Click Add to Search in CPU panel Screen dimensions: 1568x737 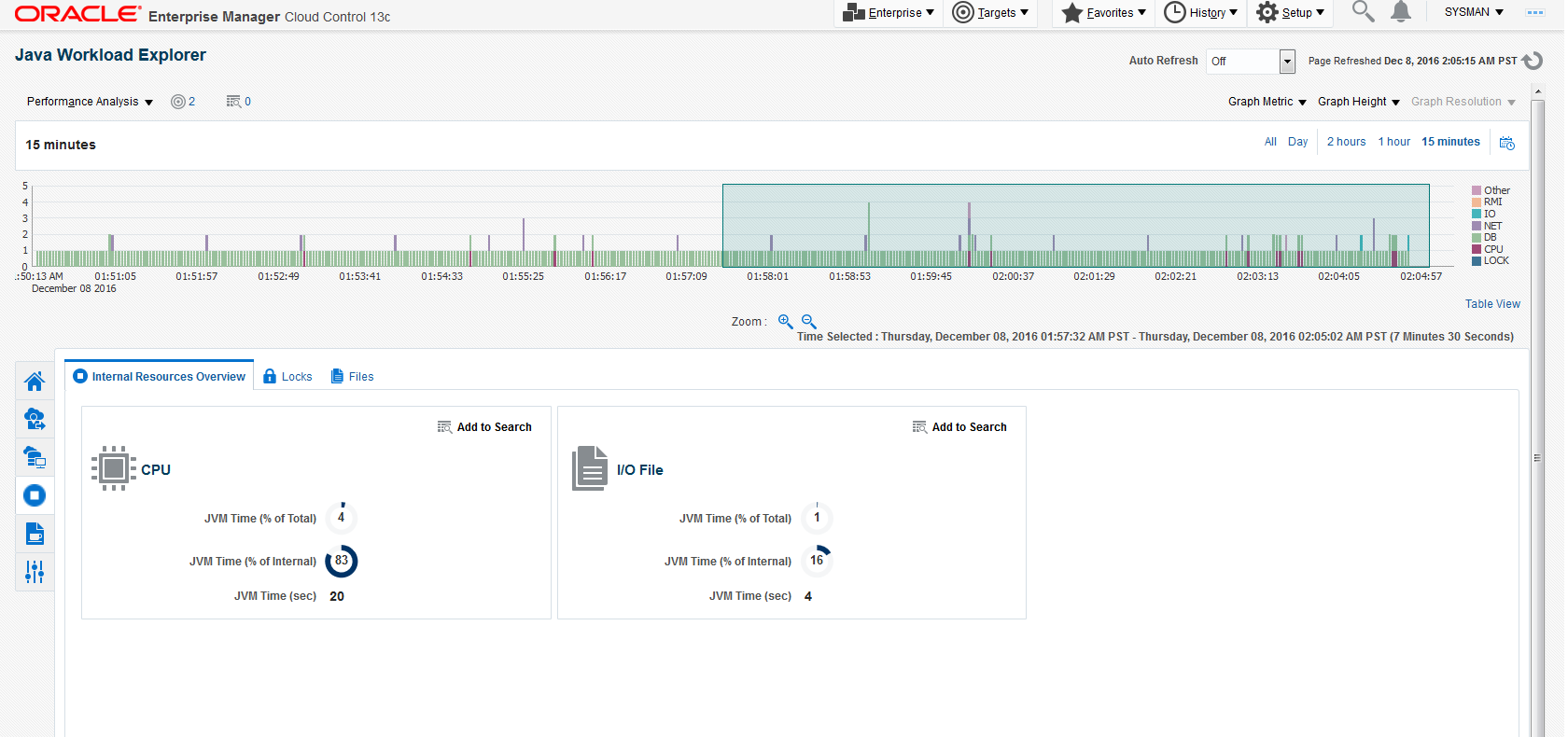(x=484, y=427)
